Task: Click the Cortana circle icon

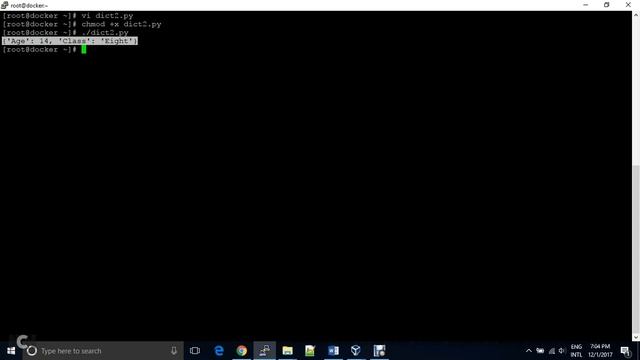Action: [32, 351]
